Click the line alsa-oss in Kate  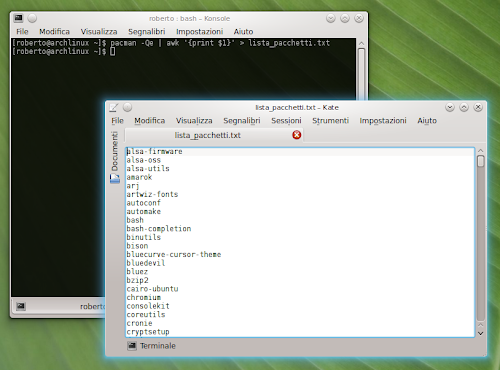(x=143, y=160)
